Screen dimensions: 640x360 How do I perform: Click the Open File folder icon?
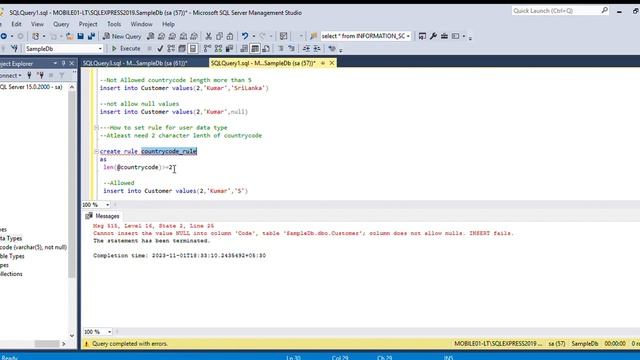69,36
